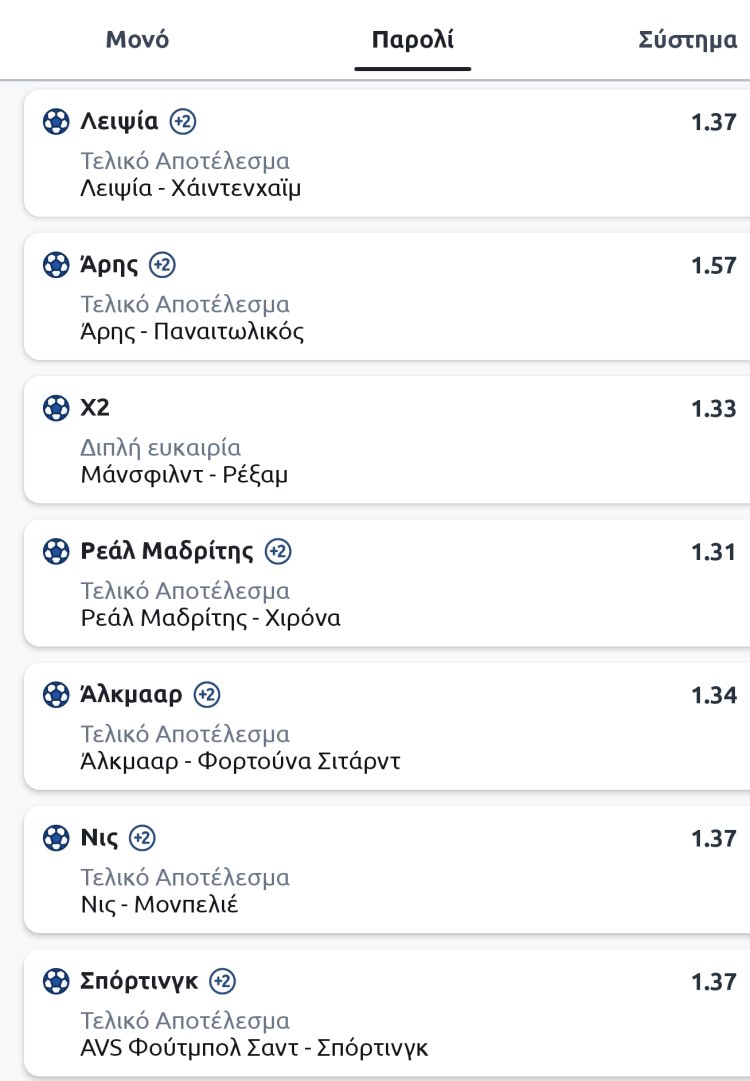Open the Σύστημα tab

click(688, 41)
